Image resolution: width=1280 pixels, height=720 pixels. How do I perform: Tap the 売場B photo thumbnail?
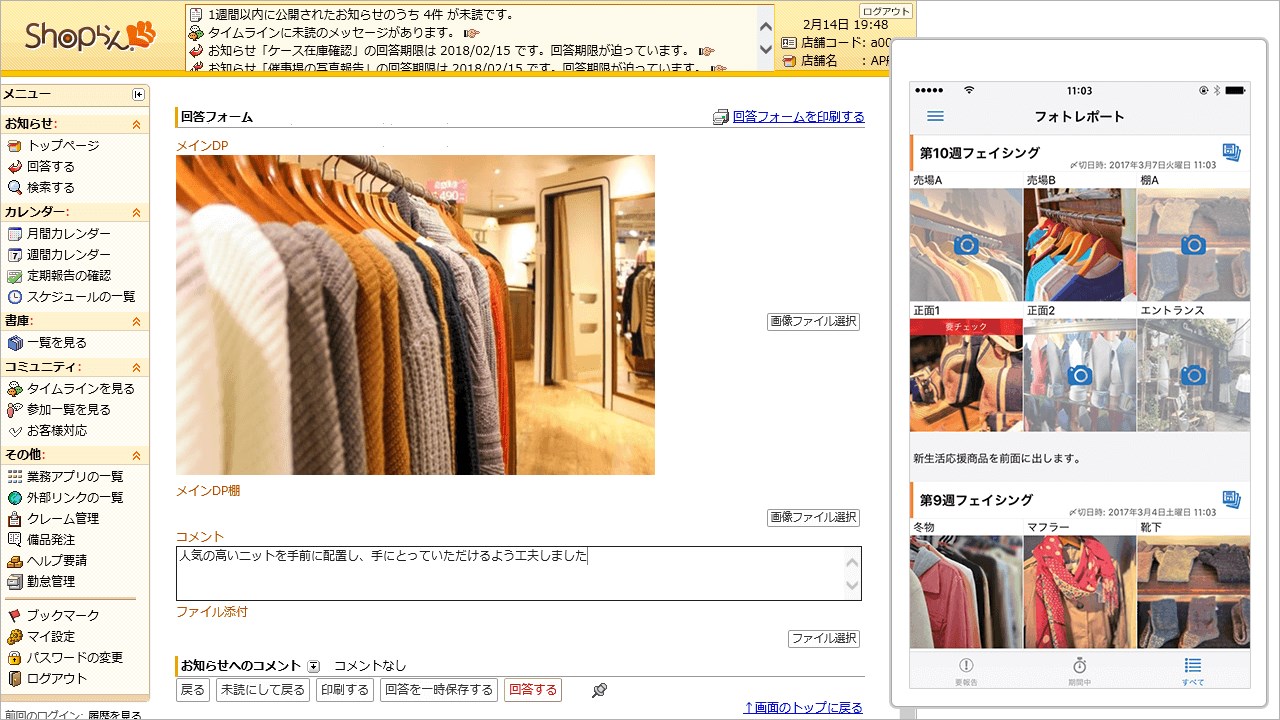1079,244
